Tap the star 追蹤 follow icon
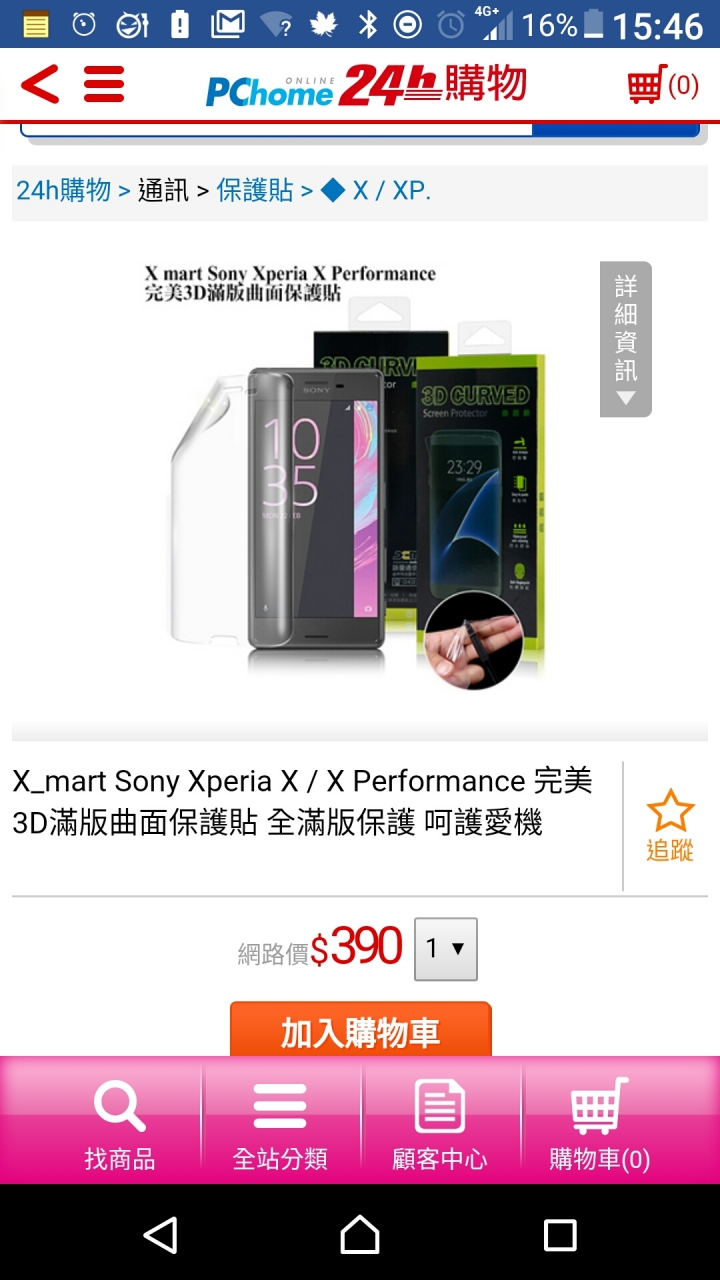This screenshot has width=720, height=1280. tap(669, 826)
